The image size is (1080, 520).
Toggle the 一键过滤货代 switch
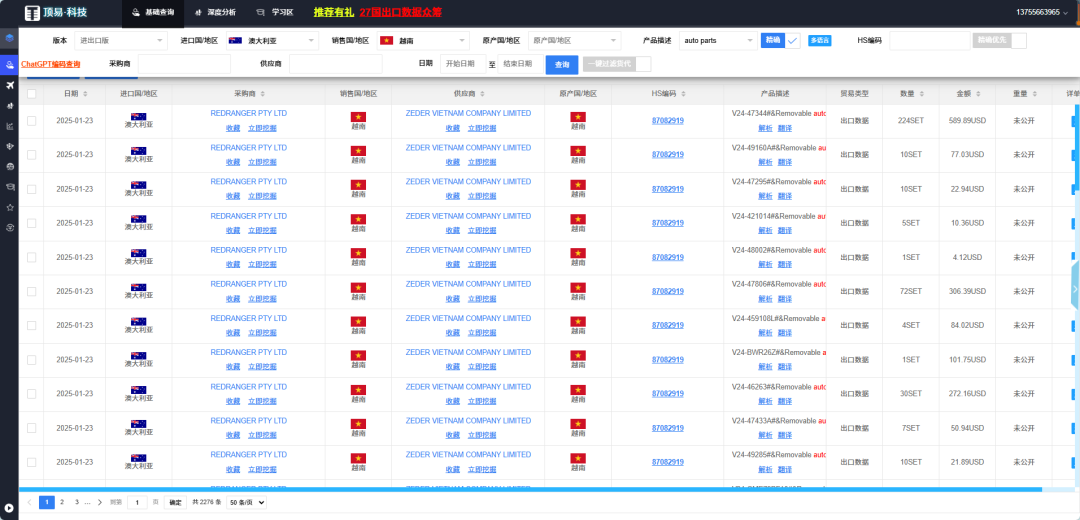pyautogui.click(x=616, y=64)
